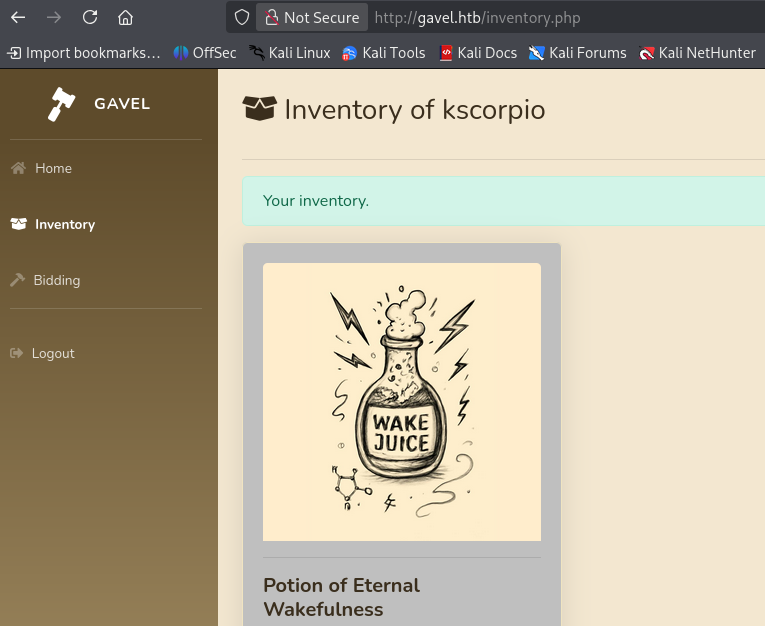Screen dimensions: 765x626
Task: Click the shield tracking protection icon
Action: [x=241, y=17]
